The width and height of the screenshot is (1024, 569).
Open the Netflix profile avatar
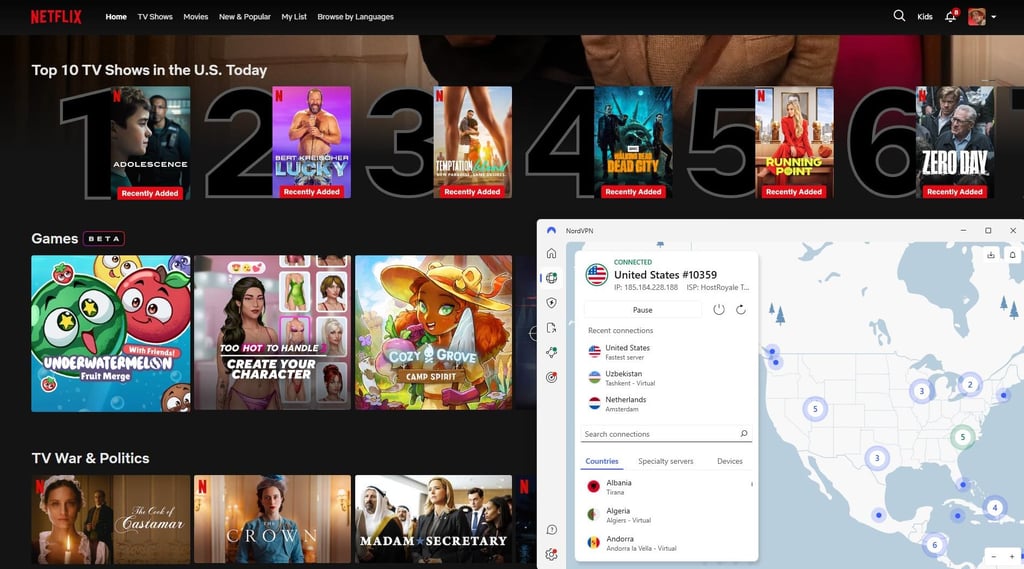(x=977, y=16)
